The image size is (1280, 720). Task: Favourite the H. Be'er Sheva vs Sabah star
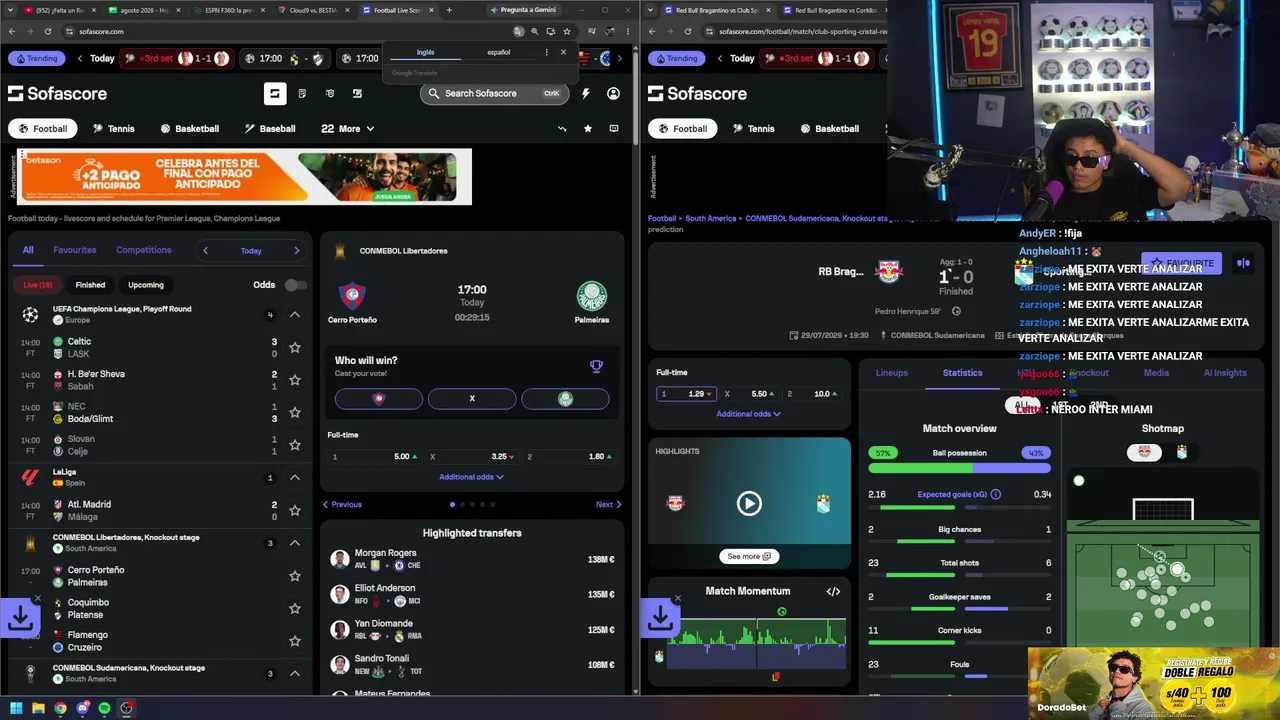294,380
